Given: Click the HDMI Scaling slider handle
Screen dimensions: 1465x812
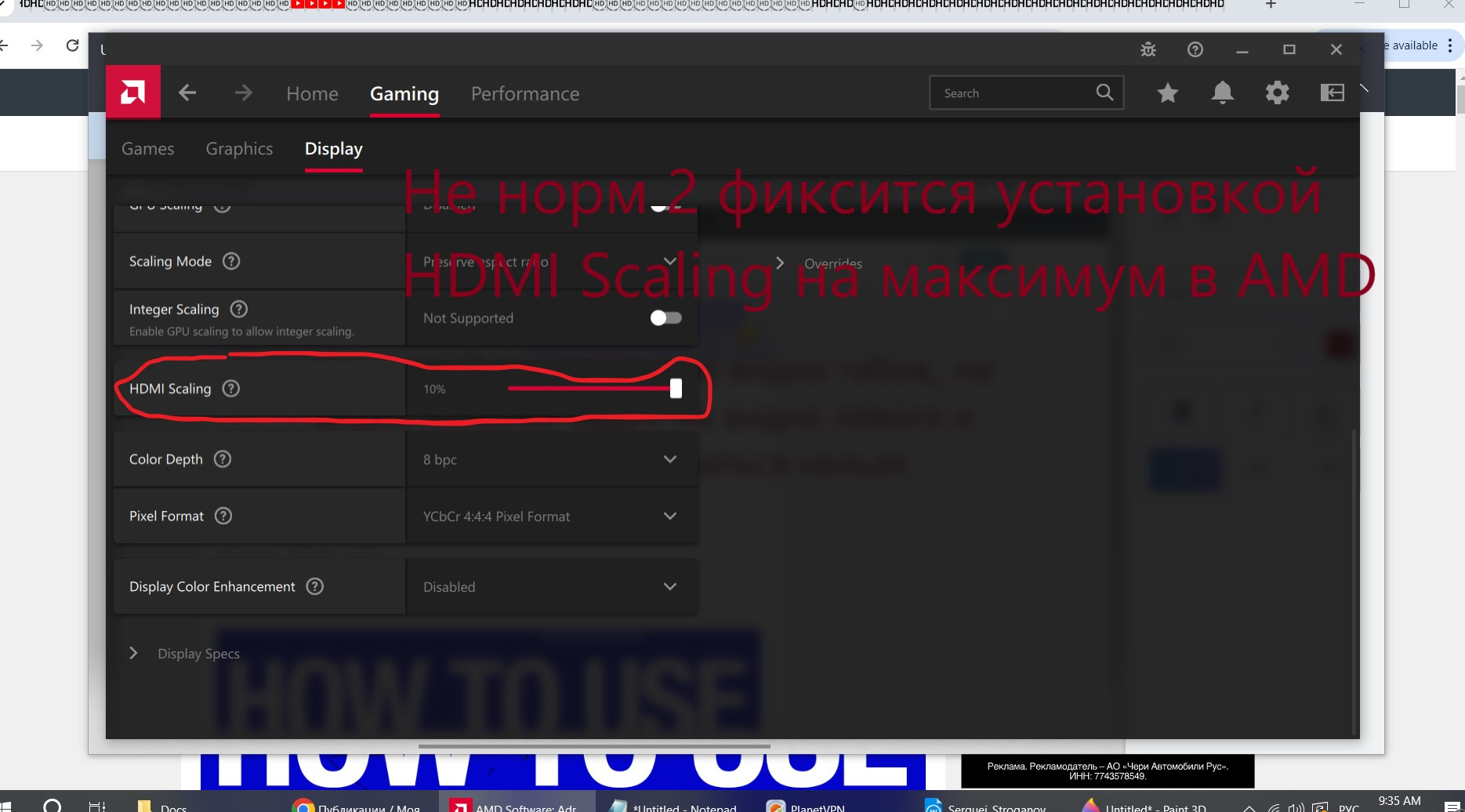Looking at the screenshot, I should [676, 388].
